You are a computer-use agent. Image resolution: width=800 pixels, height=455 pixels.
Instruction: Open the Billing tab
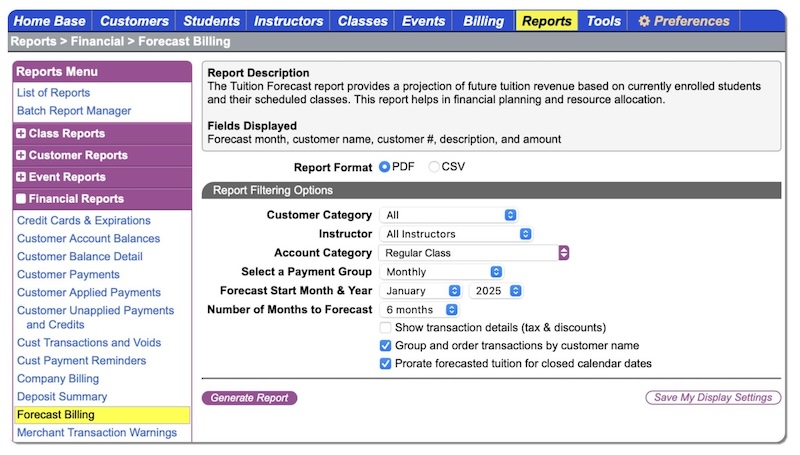[484, 21]
